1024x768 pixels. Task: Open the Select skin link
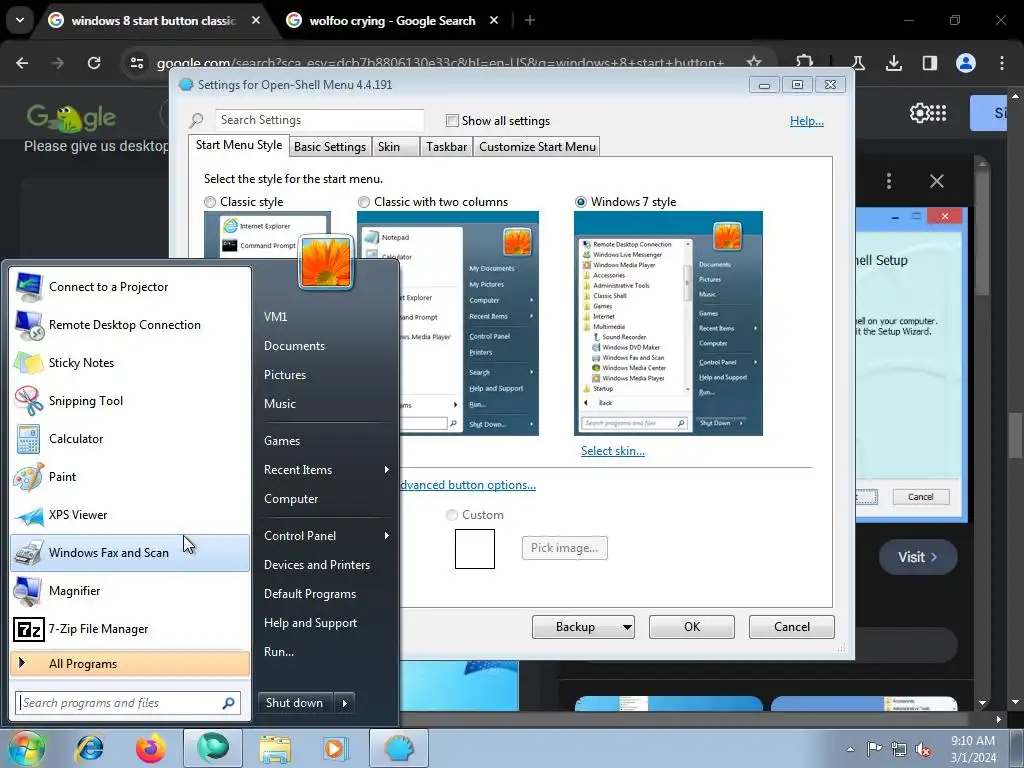click(613, 451)
